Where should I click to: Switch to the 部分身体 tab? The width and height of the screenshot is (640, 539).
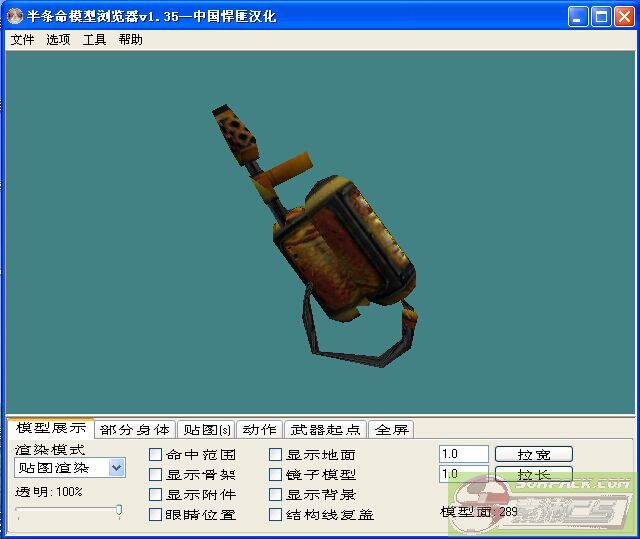coord(135,430)
